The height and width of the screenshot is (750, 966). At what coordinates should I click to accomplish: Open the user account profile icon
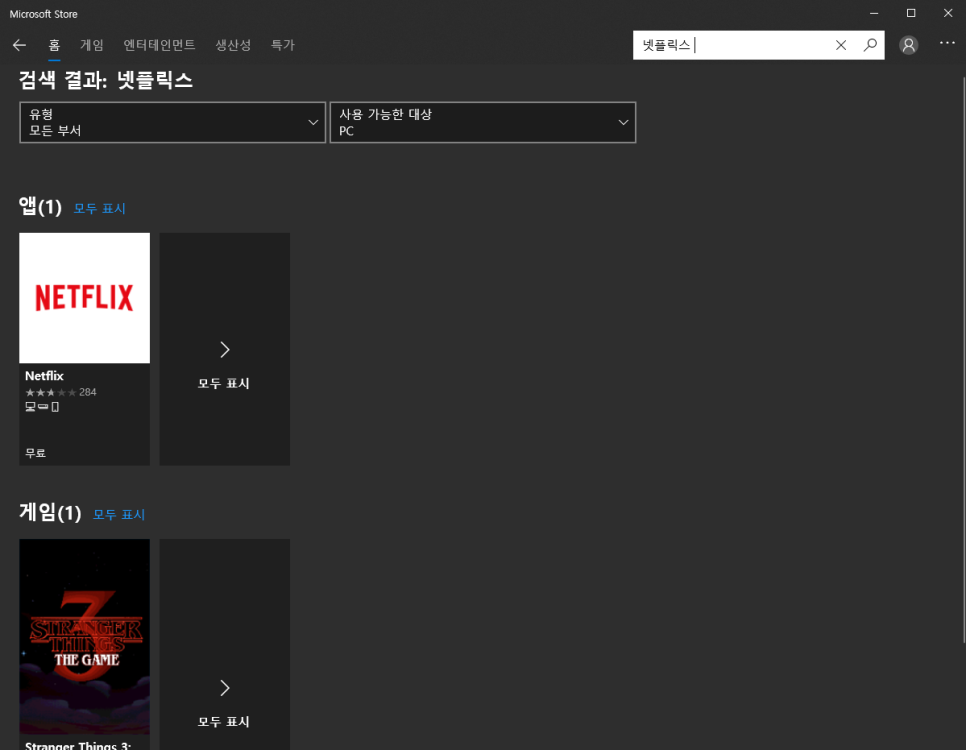click(908, 45)
